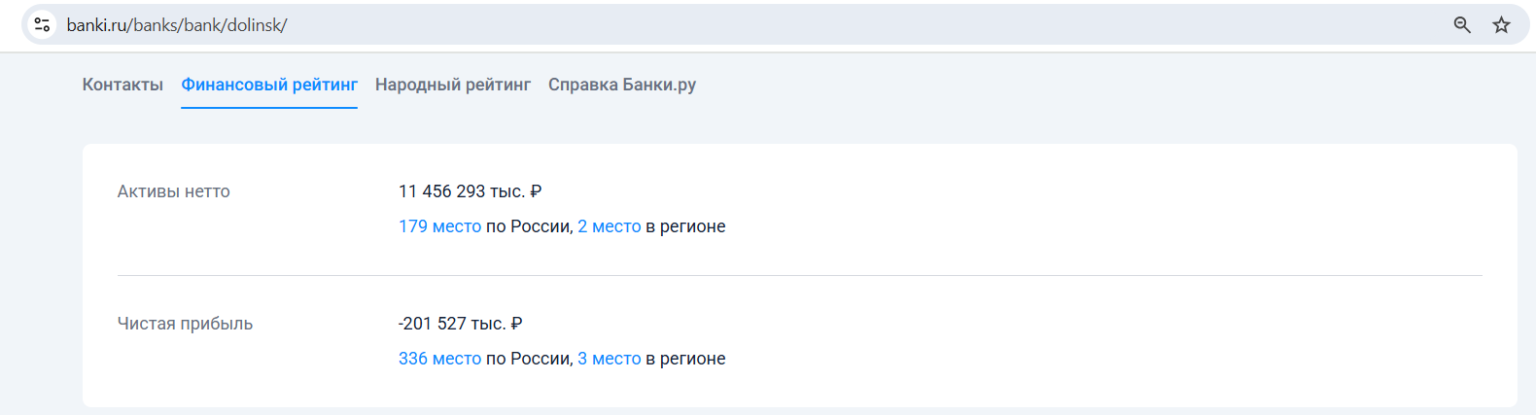This screenshot has height=415, width=1536.
Task: Click the 2 место regional assets link
Action: pyautogui.click(x=609, y=227)
